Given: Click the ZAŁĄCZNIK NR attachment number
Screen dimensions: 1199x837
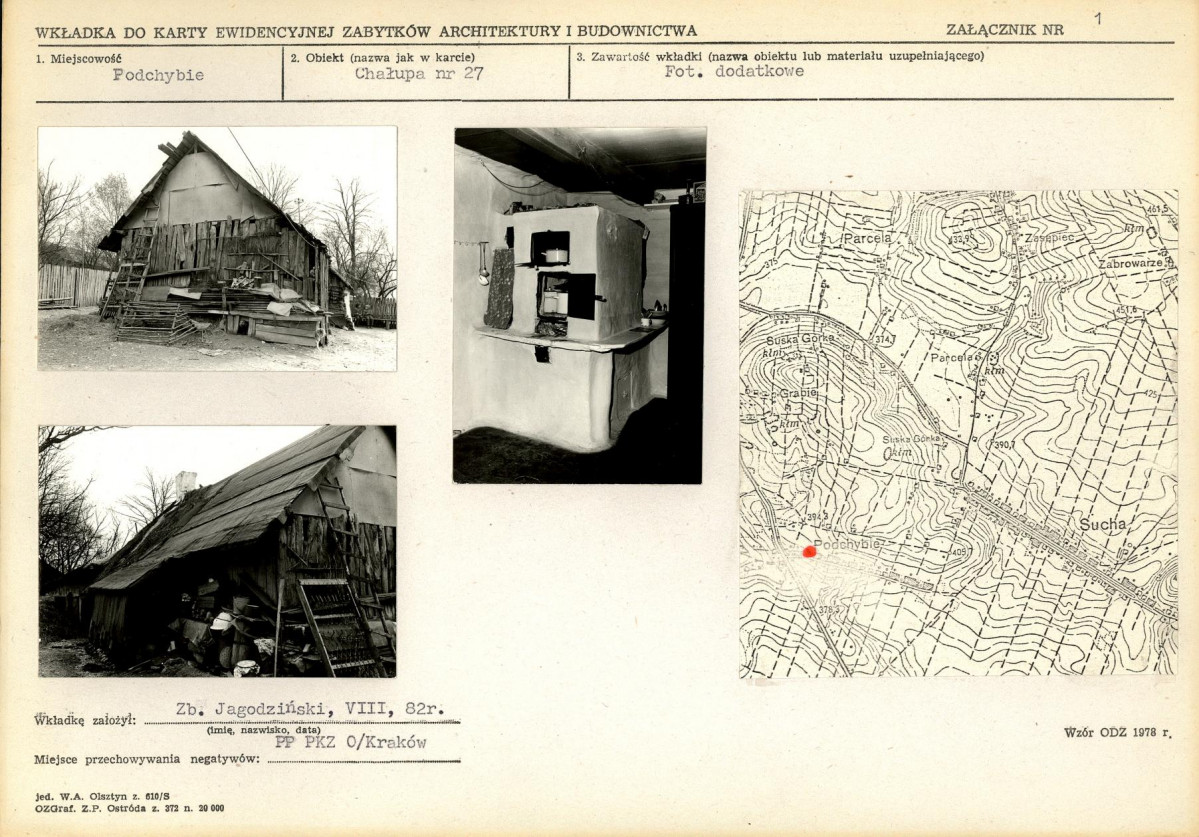Looking at the screenshot, I should [1099, 19].
